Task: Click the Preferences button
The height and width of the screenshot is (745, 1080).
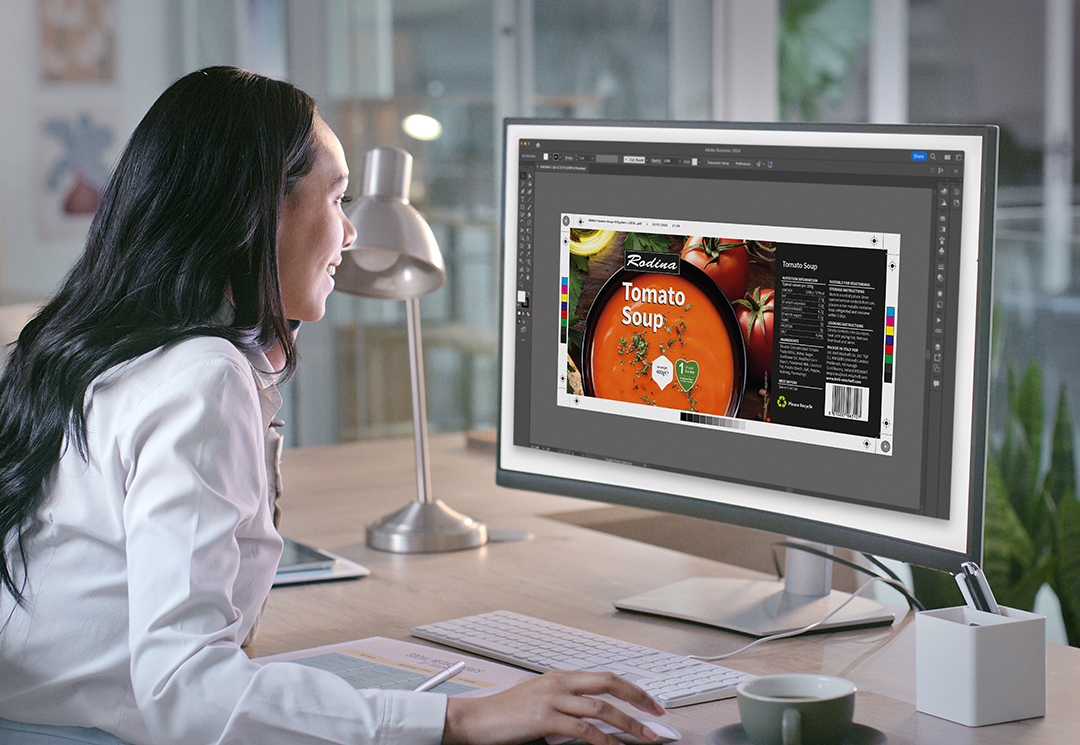Action: pos(743,162)
